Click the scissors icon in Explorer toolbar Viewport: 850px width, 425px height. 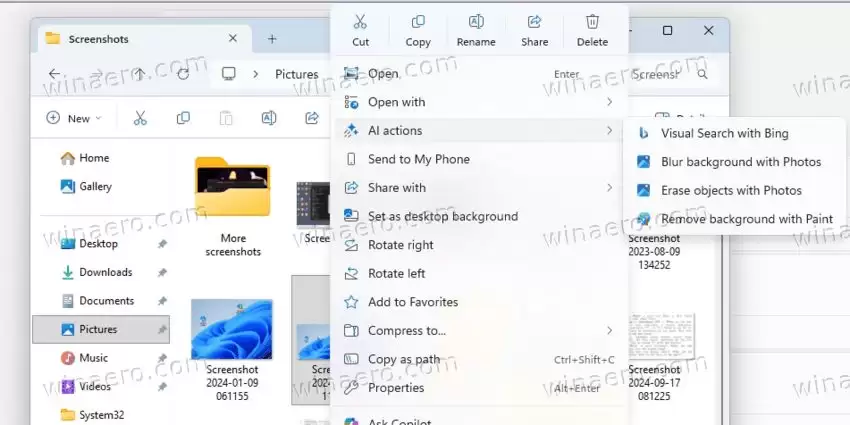140,118
